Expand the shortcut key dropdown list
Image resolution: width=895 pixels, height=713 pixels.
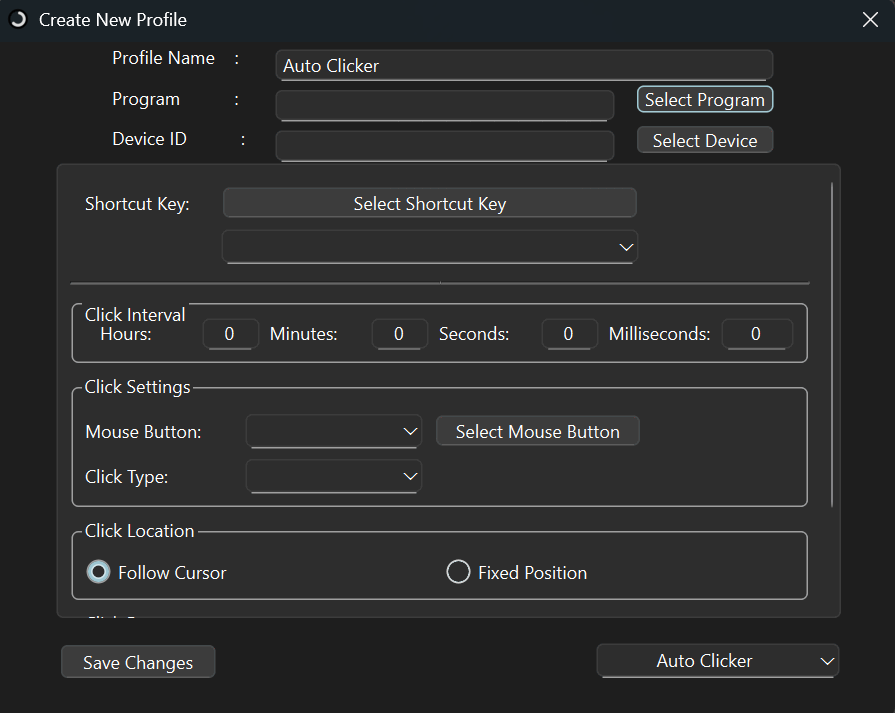pyautogui.click(x=430, y=247)
